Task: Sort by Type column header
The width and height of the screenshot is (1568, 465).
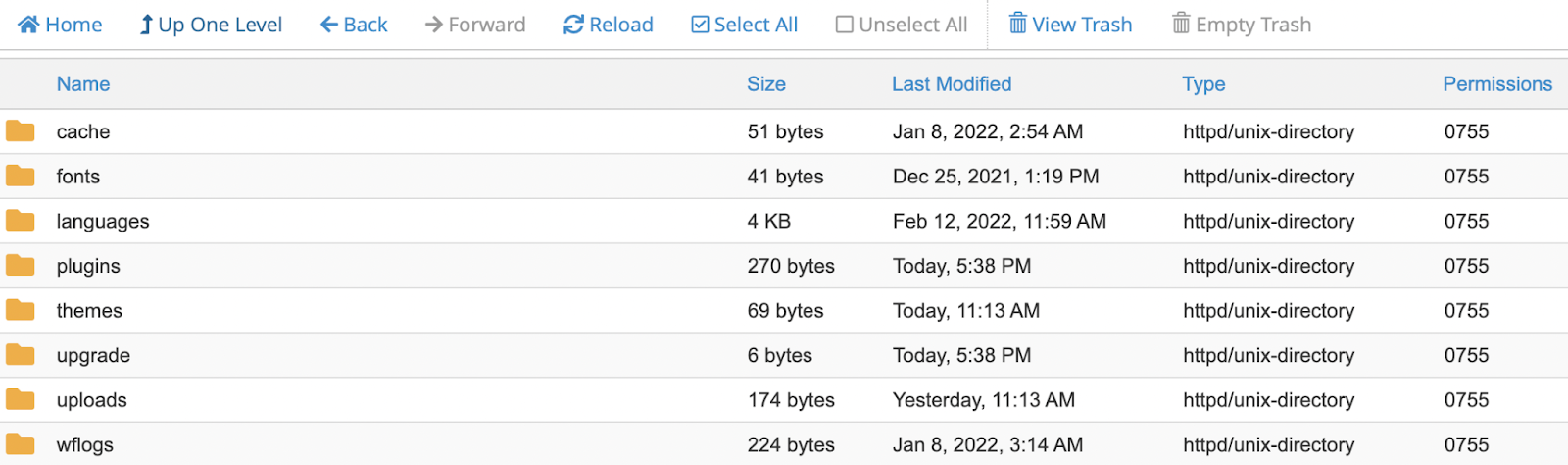Action: 1203,84
